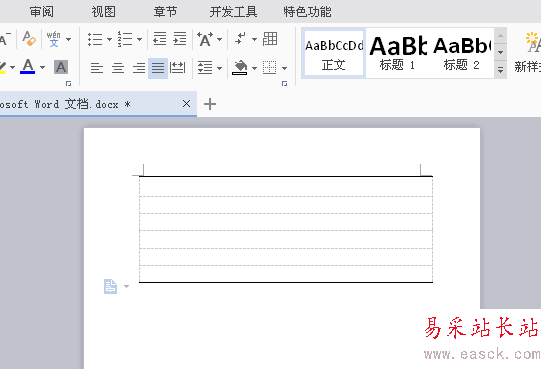Align text to the right

click(139, 68)
